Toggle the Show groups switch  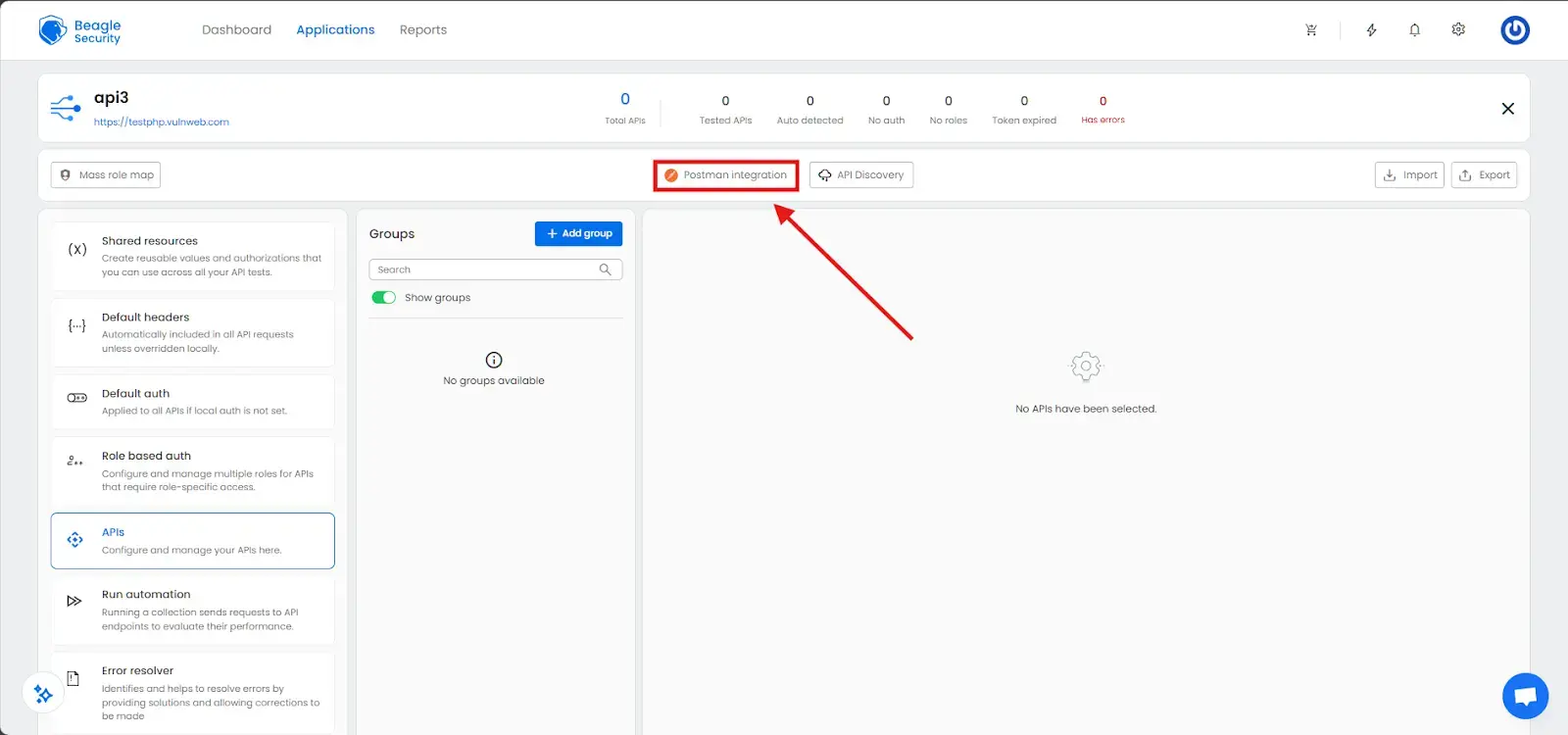[x=383, y=298]
